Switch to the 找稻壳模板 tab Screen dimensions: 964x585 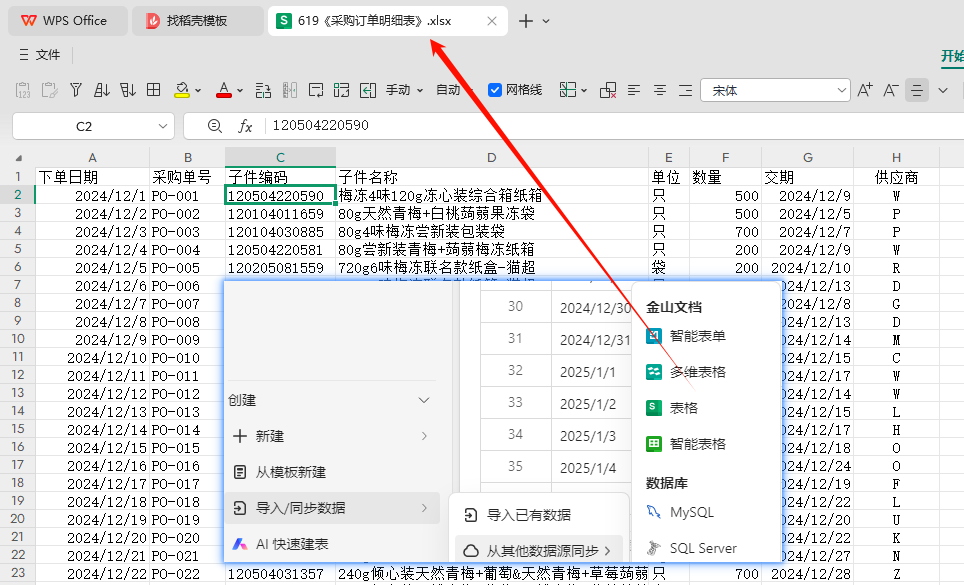click(x=197, y=20)
